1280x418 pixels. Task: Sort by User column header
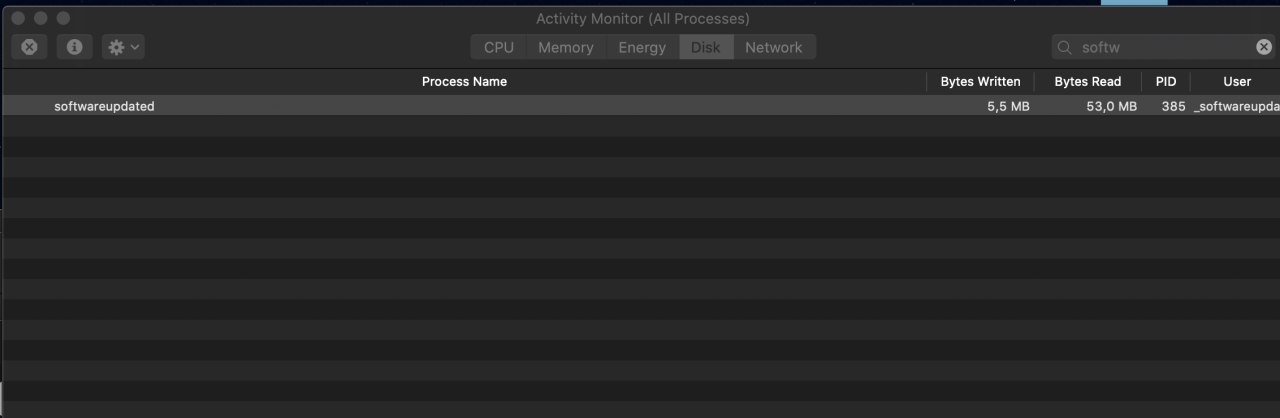1236,81
